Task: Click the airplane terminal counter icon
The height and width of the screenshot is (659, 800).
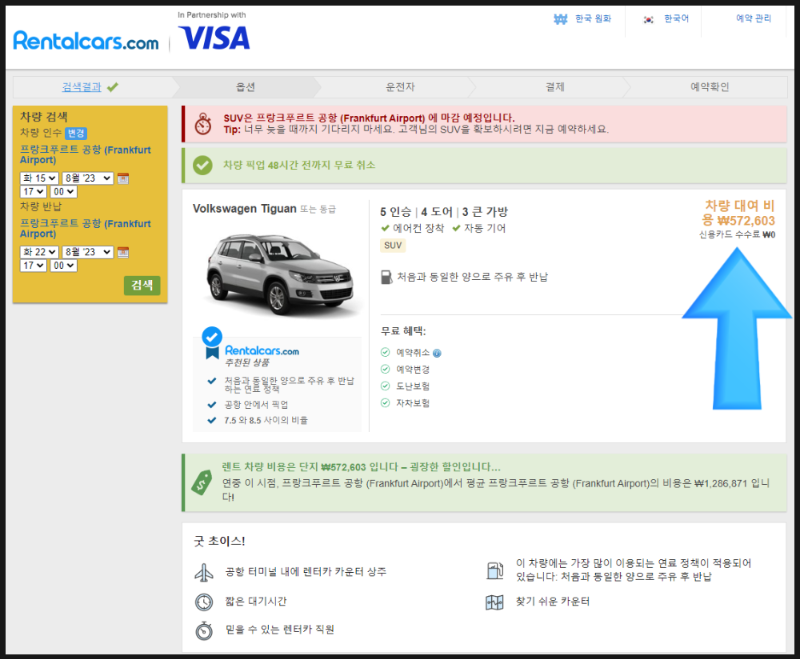Action: [x=204, y=572]
